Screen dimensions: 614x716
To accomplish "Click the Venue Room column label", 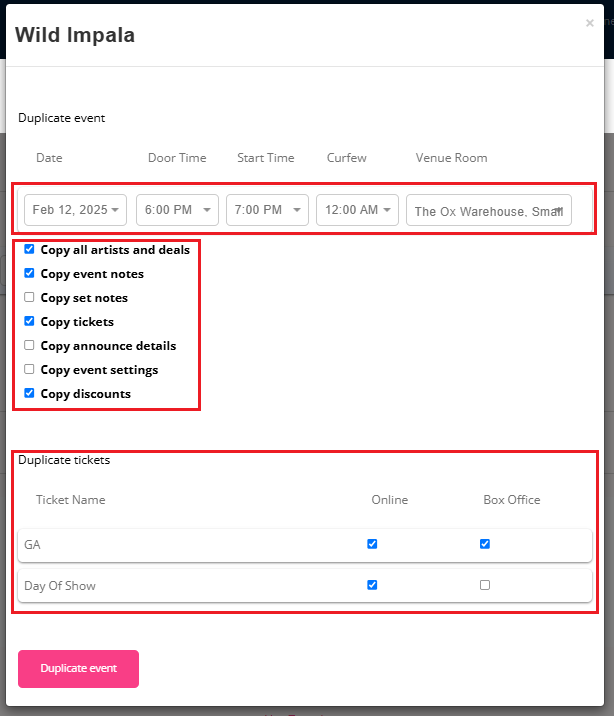I will click(x=451, y=158).
